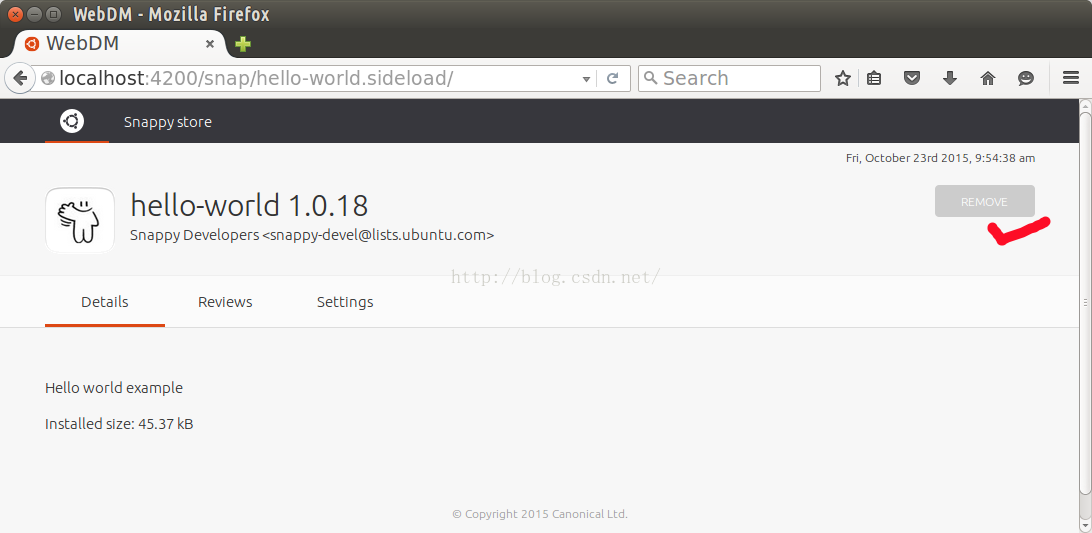1092x533 pixels.
Task: Switch to the Details tab
Action: tap(104, 302)
